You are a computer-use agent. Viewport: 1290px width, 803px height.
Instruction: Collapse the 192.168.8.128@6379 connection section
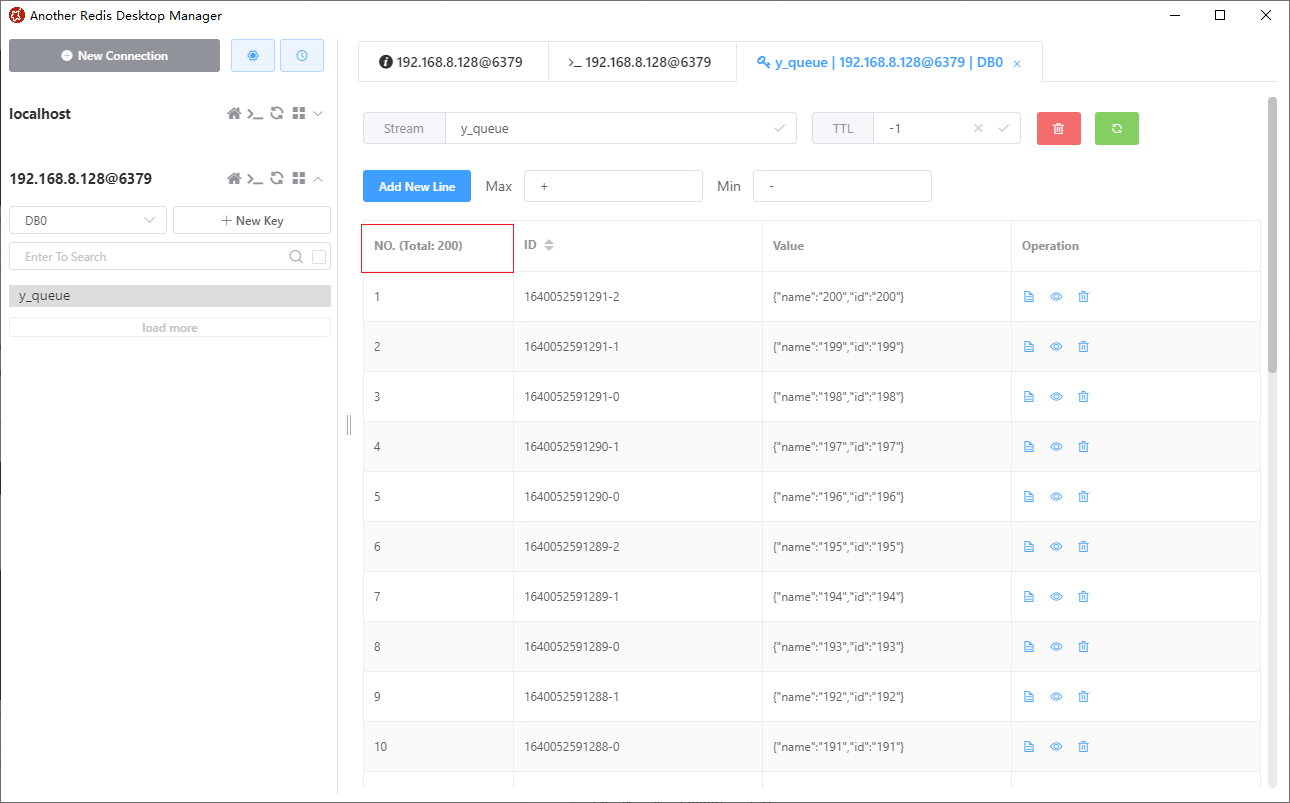coord(318,178)
